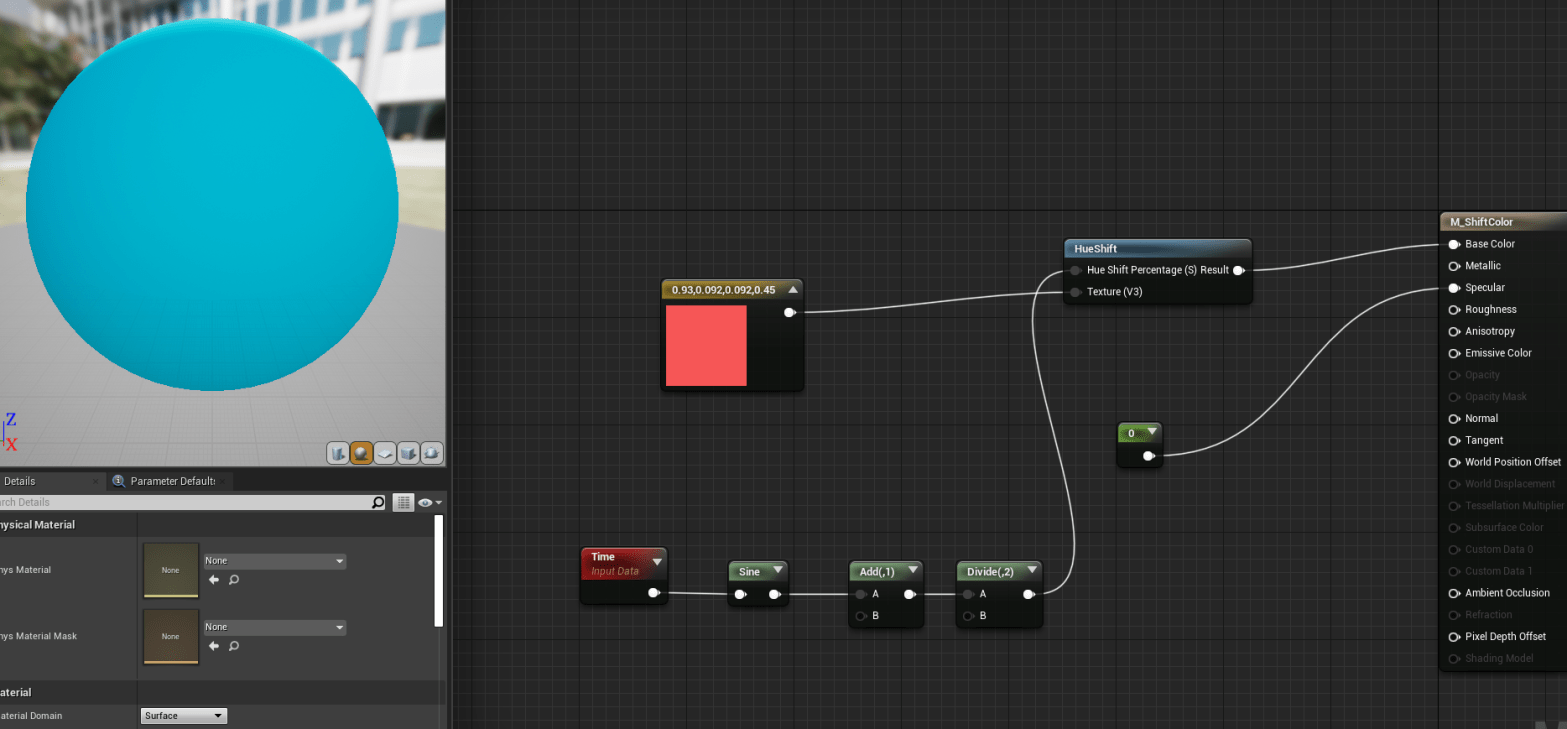
Task: Click the Details property matrix grid icon
Action: pos(402,502)
